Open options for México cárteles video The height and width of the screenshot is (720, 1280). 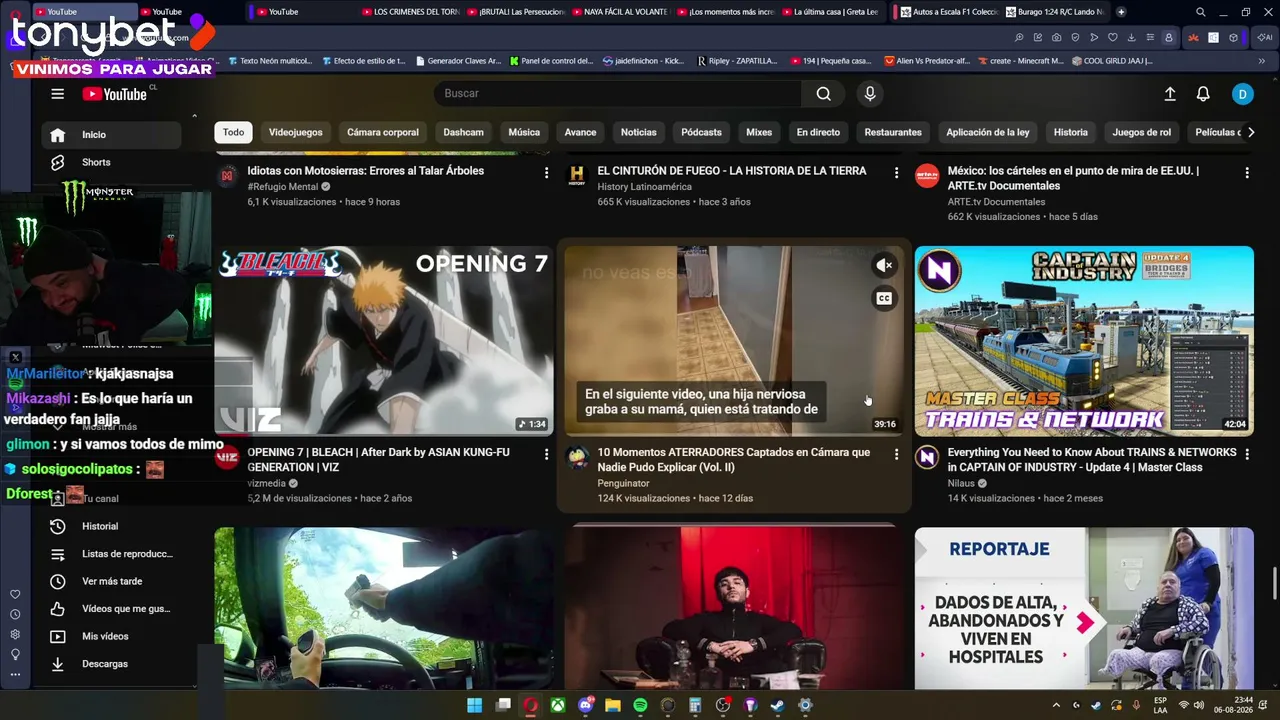pos(1246,173)
